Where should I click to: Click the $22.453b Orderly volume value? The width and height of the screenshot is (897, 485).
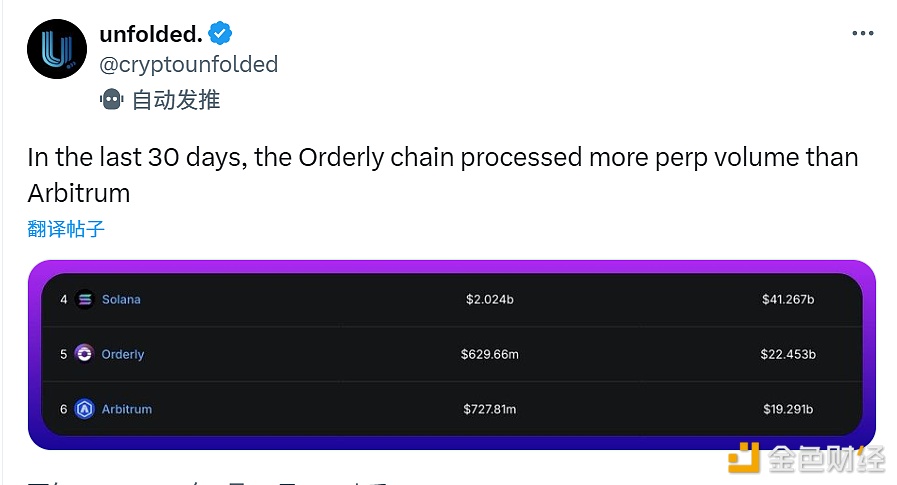coord(788,354)
